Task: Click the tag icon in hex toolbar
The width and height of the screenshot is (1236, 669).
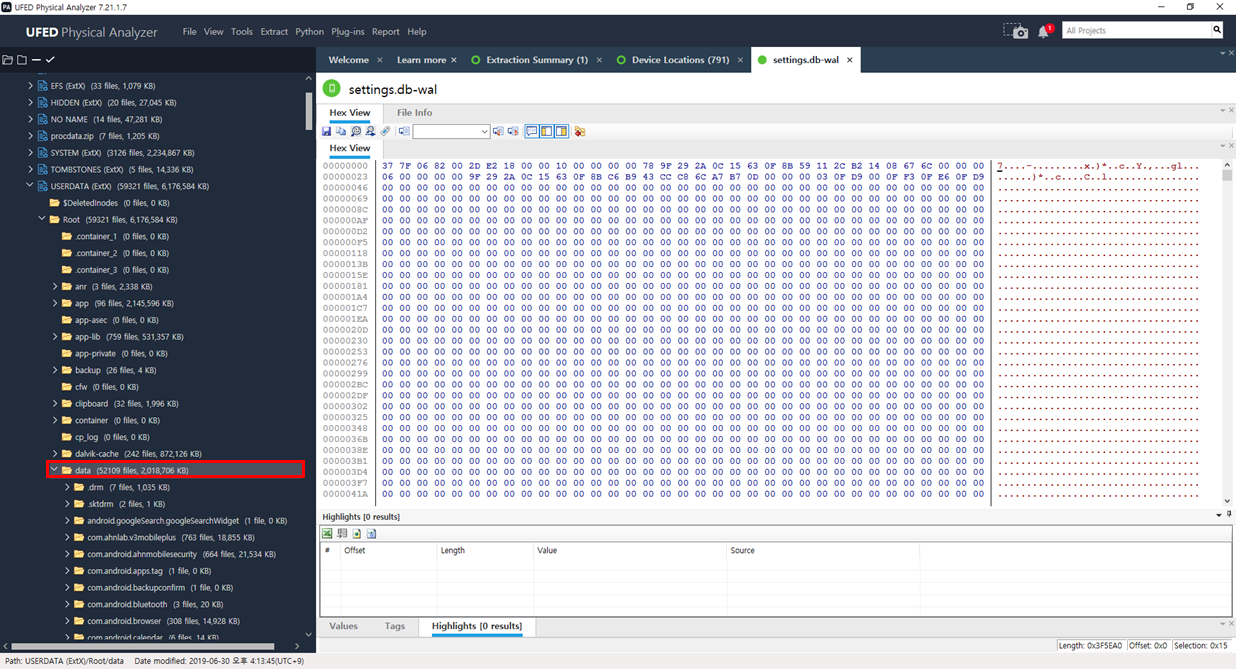Action: click(385, 131)
